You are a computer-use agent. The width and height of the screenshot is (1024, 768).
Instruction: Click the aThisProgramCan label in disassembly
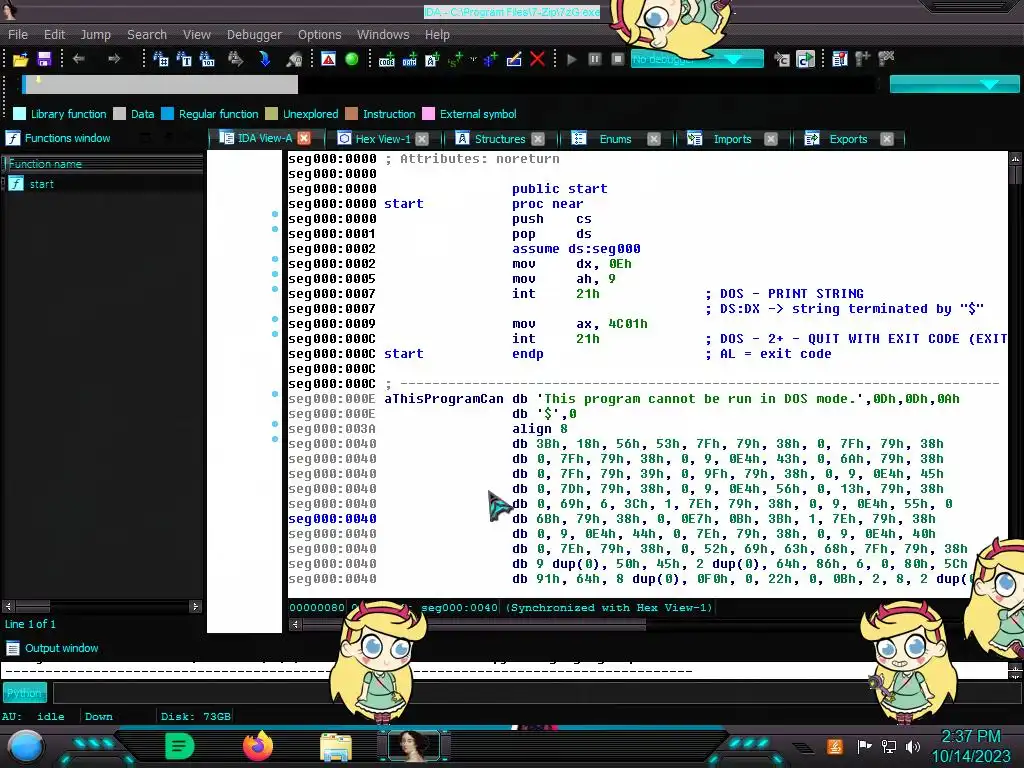point(443,399)
